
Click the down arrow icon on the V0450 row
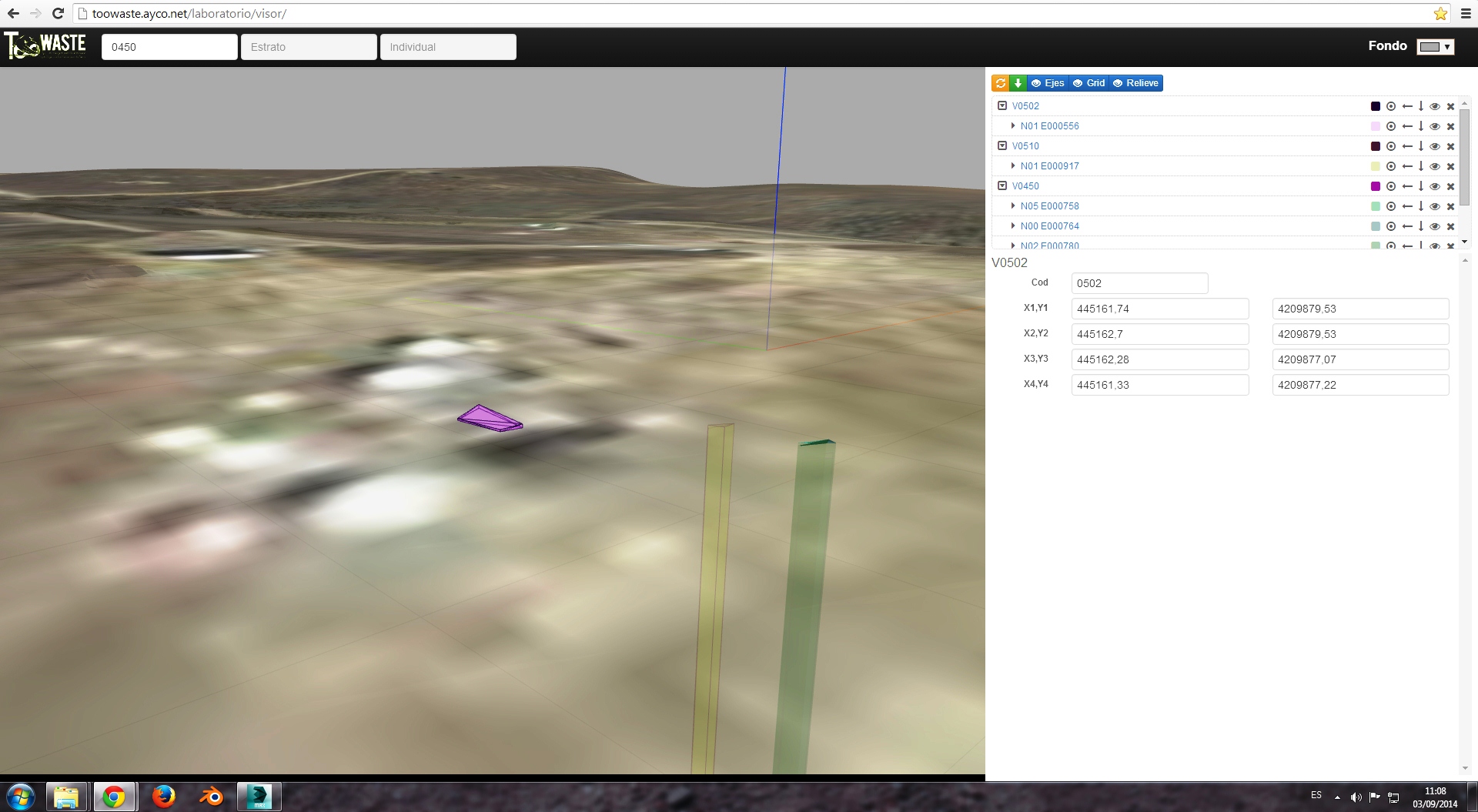(x=1421, y=186)
